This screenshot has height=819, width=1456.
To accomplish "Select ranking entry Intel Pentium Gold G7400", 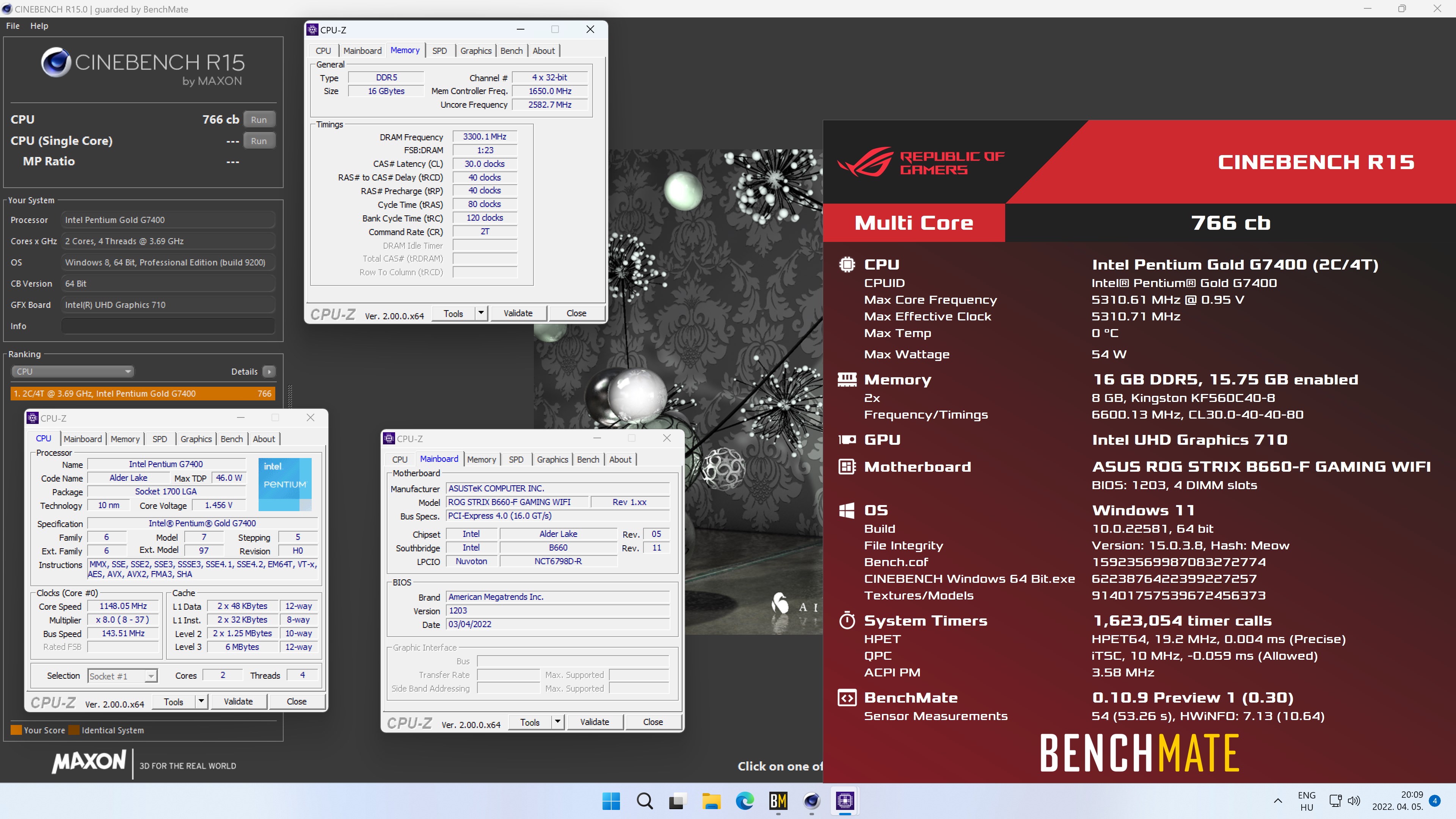I will tap(143, 394).
